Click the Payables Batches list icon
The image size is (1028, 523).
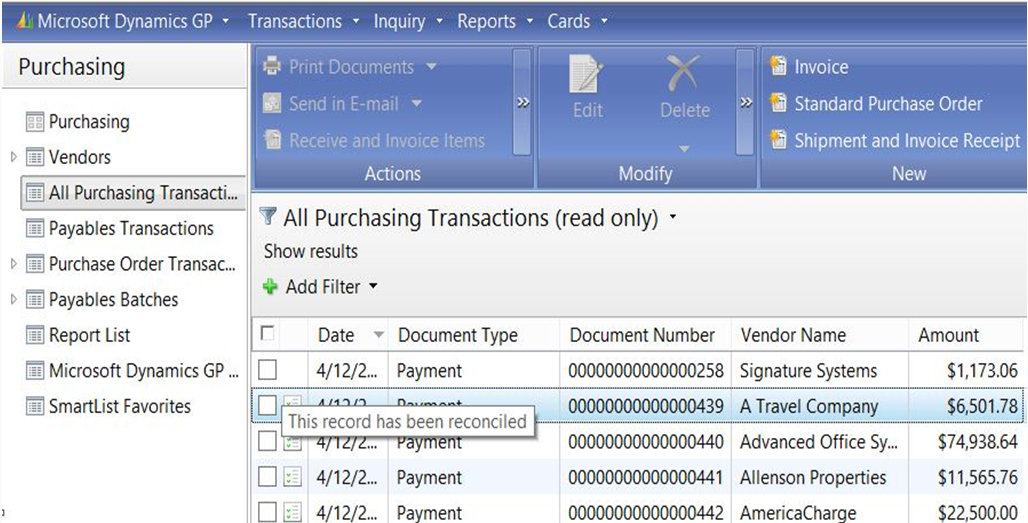tap(35, 300)
